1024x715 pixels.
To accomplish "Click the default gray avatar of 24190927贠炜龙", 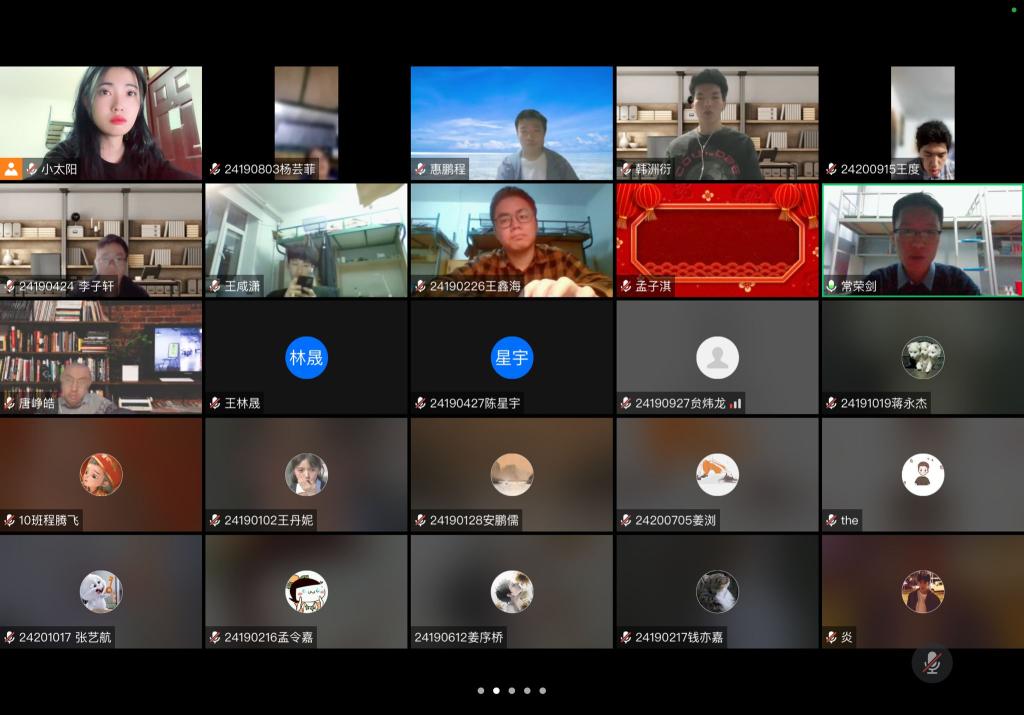I will [717, 358].
